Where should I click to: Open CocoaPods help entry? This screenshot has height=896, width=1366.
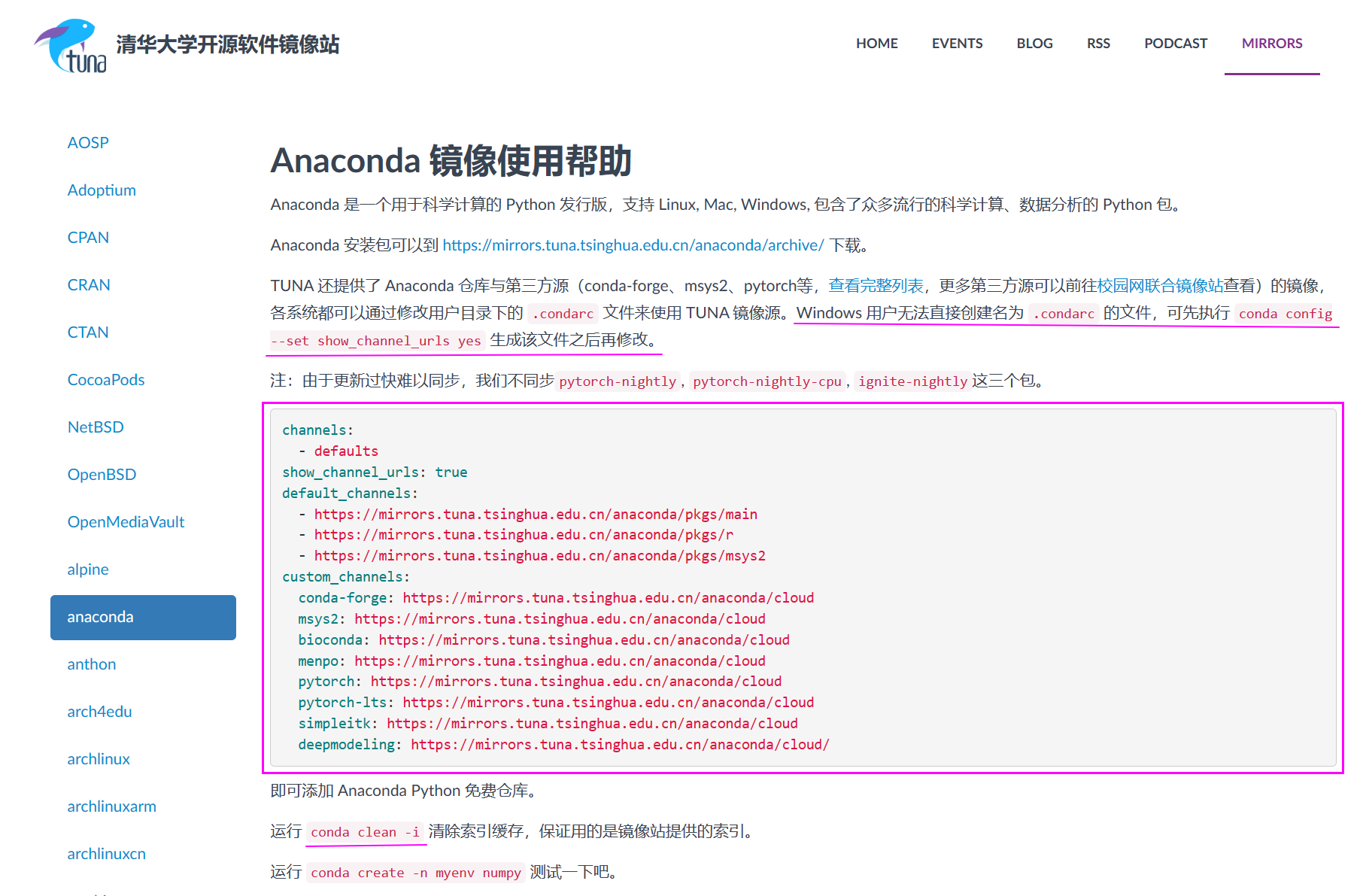tap(106, 380)
